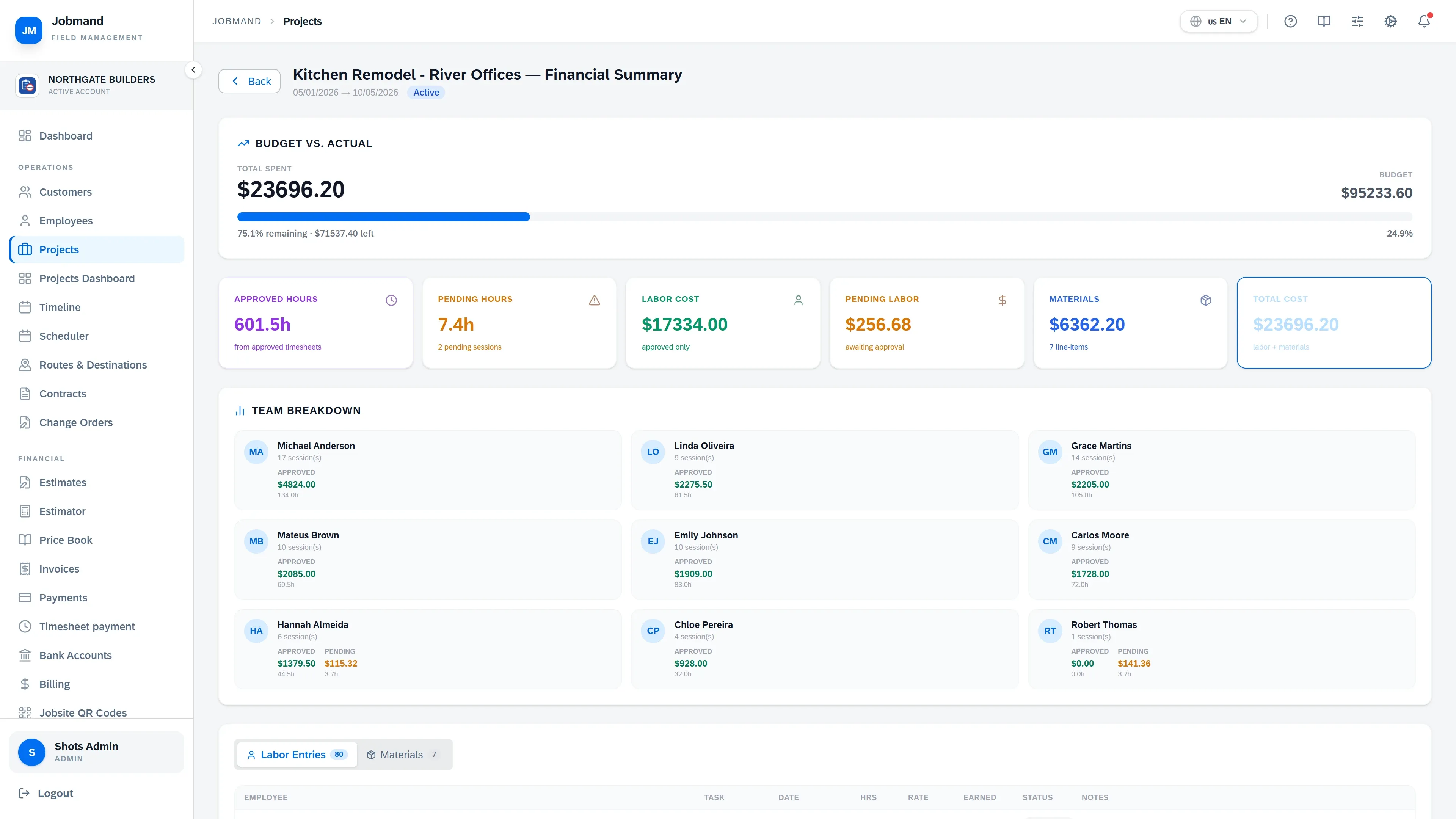The image size is (1456, 819).
Task: Open the notifications bell
Action: (1424, 22)
